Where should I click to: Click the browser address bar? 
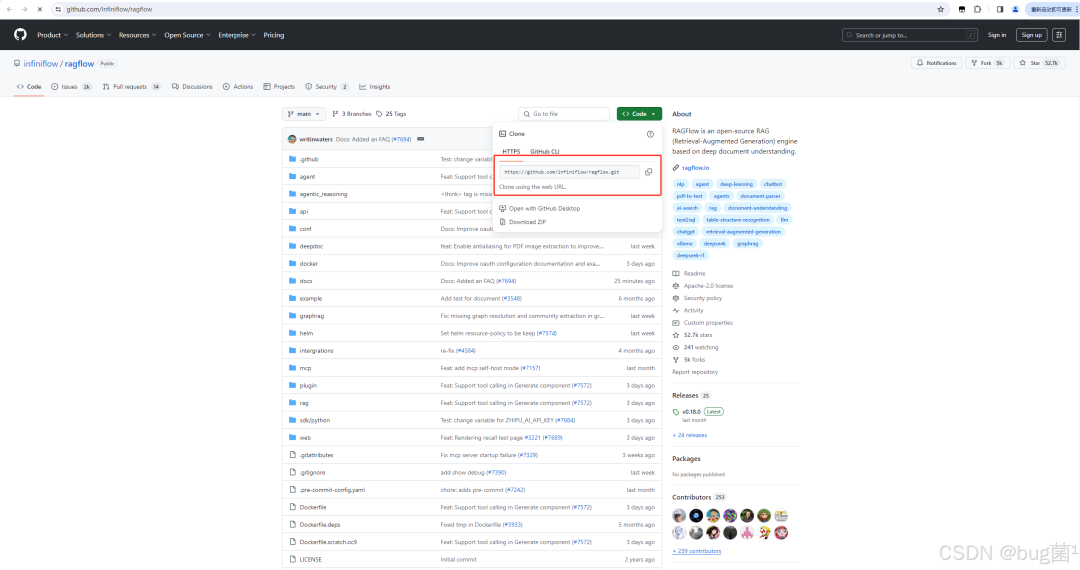[x=496, y=9]
